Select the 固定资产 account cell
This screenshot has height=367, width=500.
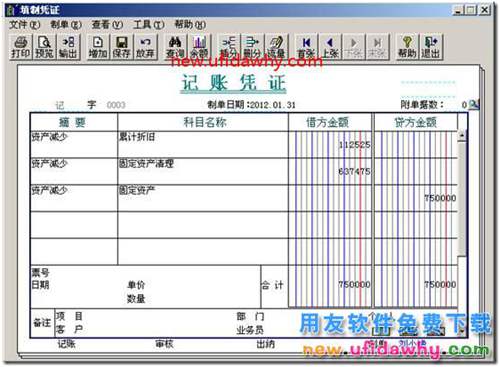point(203,198)
